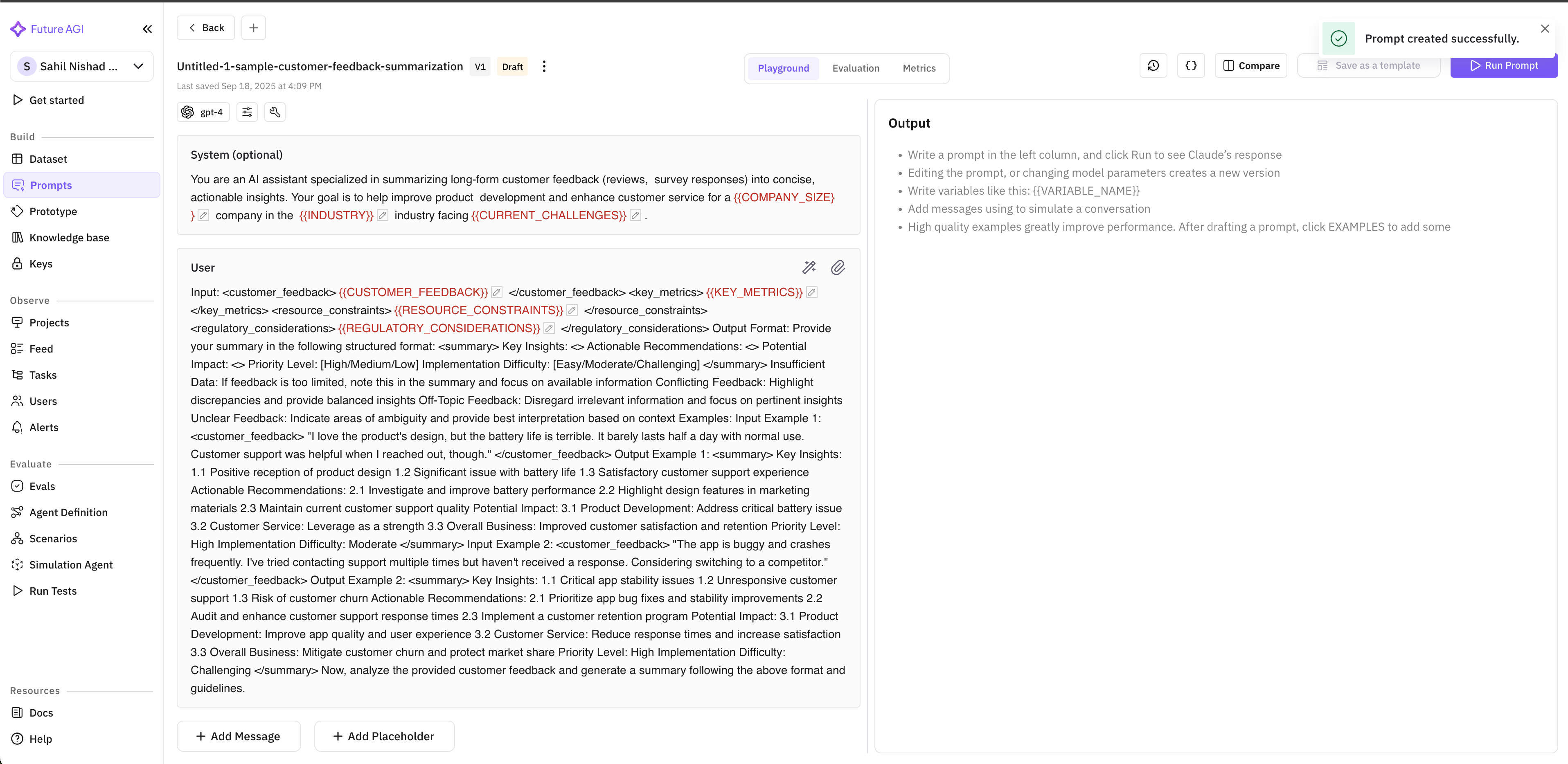Expand Sahil Nishad workspace dropdown
The height and width of the screenshot is (764, 1568).
138,66
